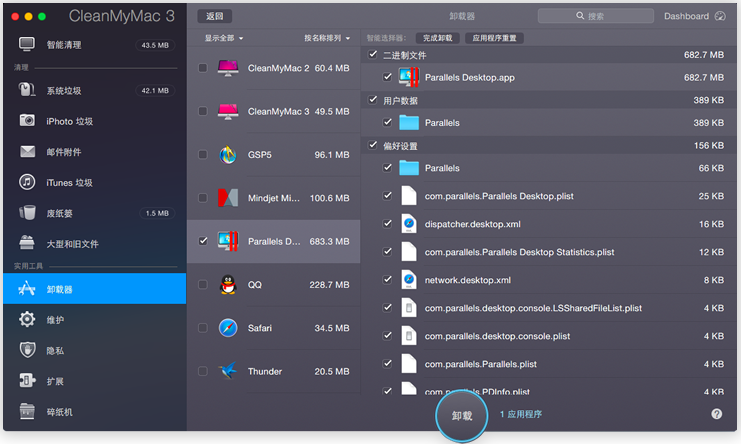Click com.parallels.Parallels Desktop Statistics.plist file name
This screenshot has height=444, width=741.
[x=519, y=252]
